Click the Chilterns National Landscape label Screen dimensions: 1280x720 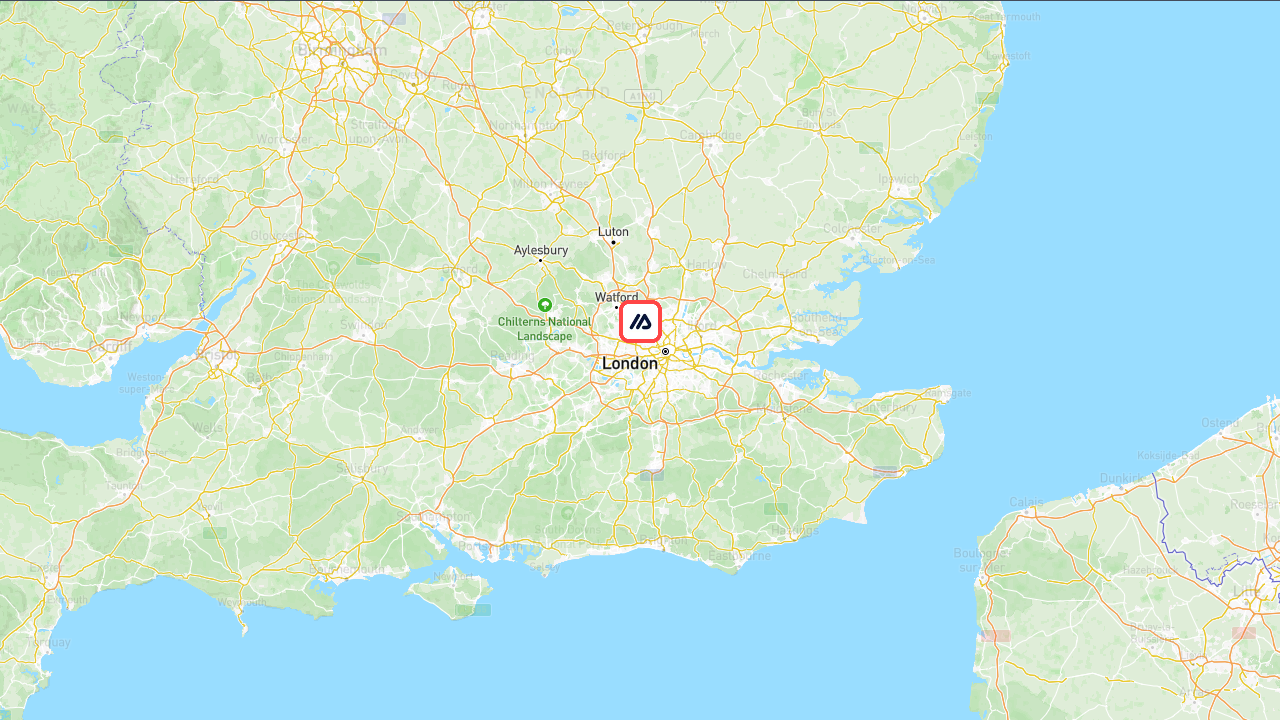[545, 329]
